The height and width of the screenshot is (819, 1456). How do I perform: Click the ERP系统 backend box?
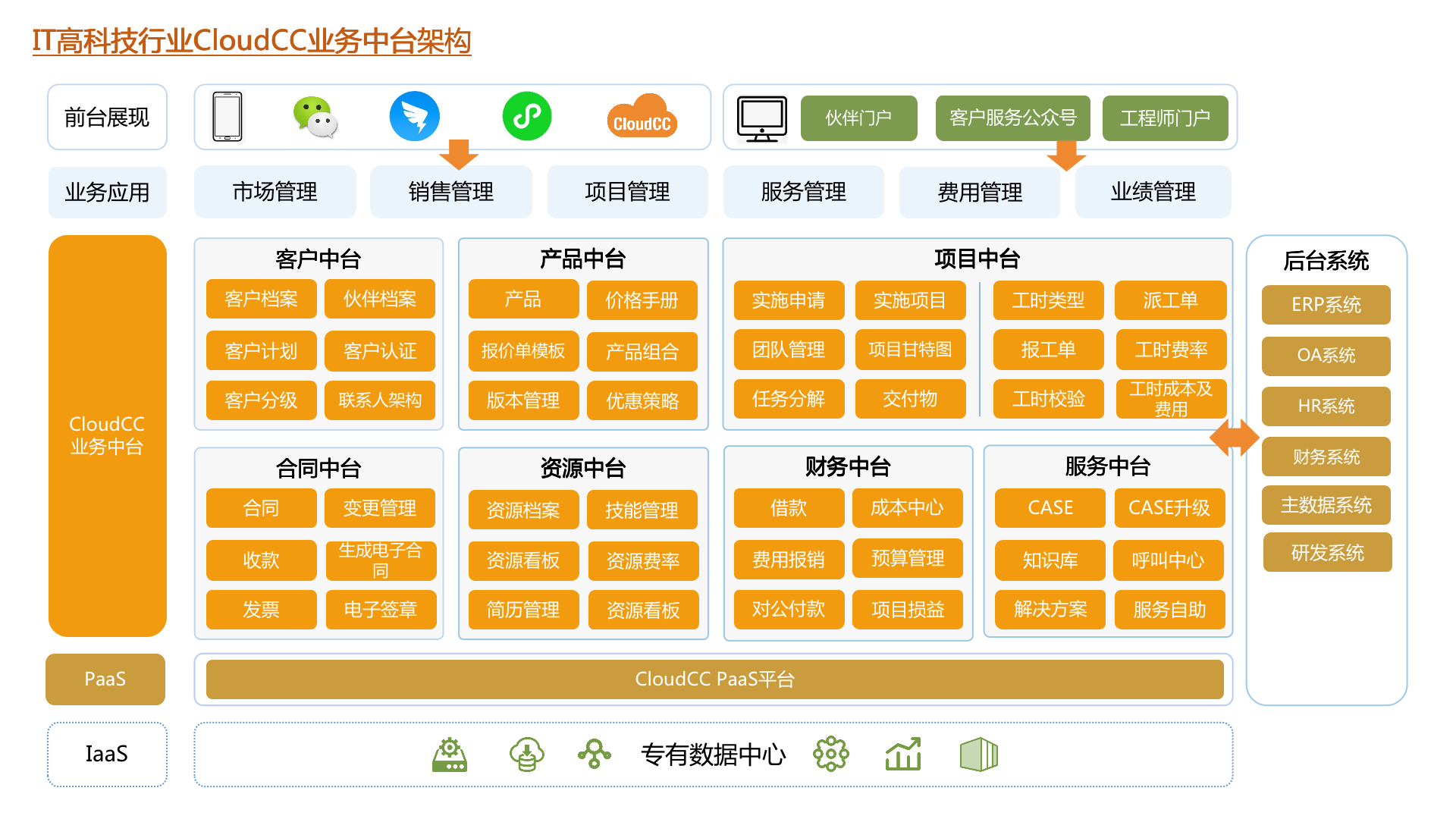pos(1326,305)
